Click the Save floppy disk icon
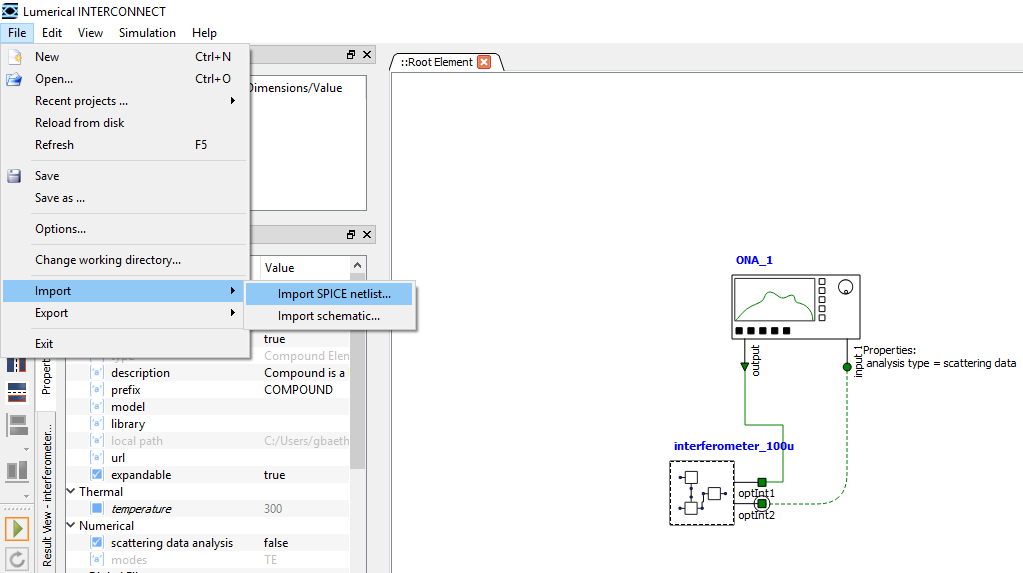 click(x=14, y=176)
